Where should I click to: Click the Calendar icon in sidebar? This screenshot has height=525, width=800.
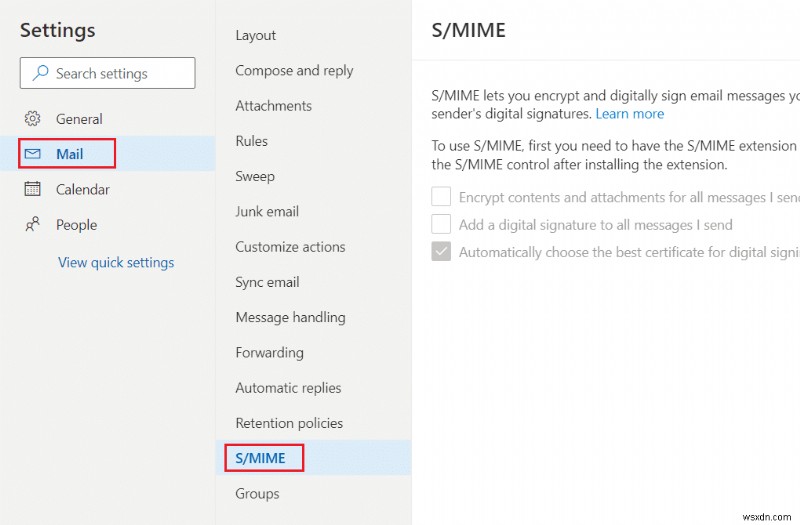(33, 189)
